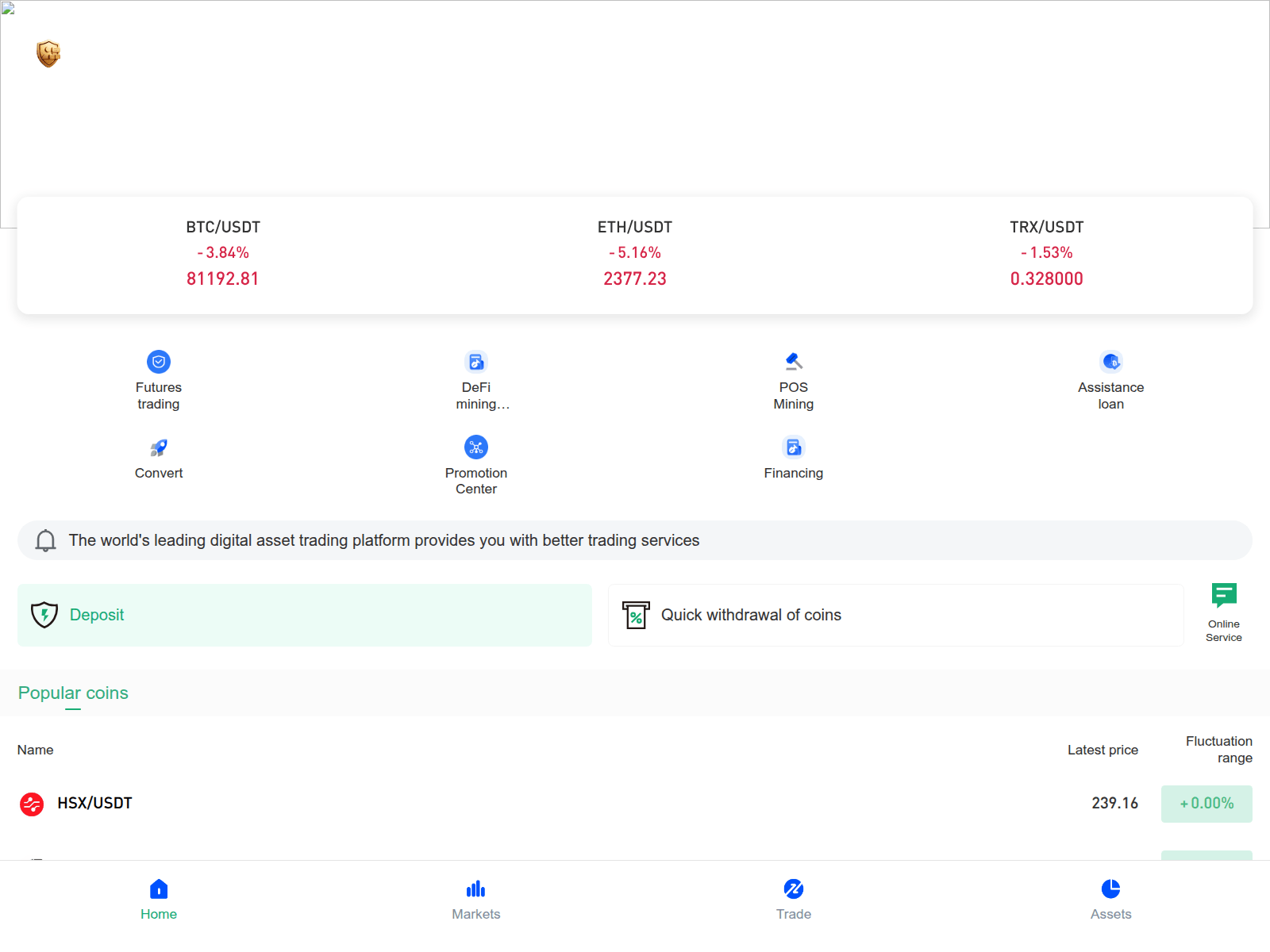Click the platform announcement text
The width and height of the screenshot is (1270, 952).
(x=384, y=540)
